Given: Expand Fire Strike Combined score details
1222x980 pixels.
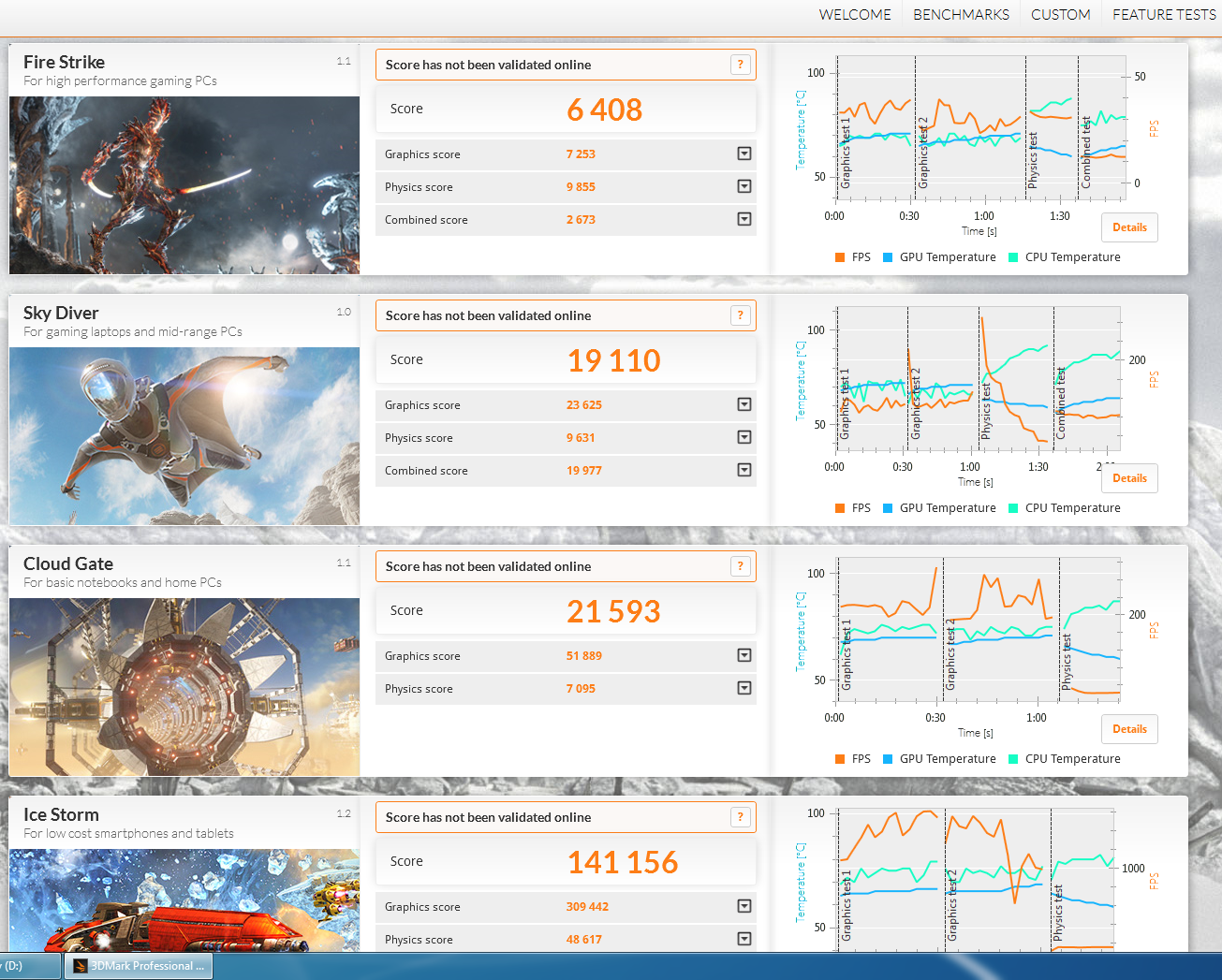Looking at the screenshot, I should [x=744, y=219].
